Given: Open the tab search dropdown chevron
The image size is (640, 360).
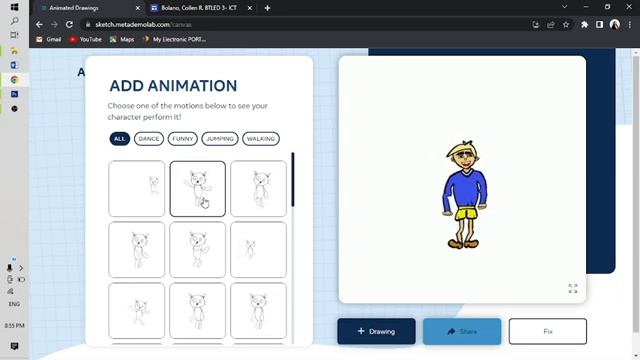Looking at the screenshot, I should (564, 7).
